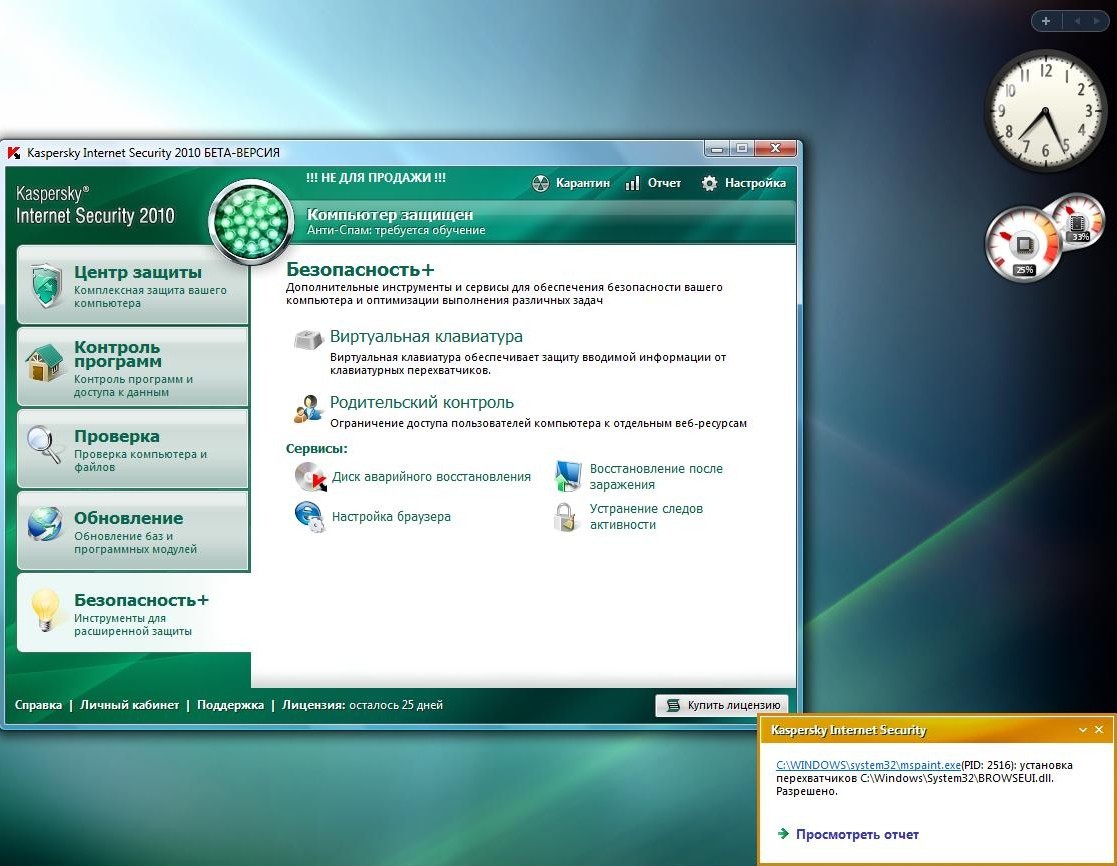The image size is (1117, 866).
Task: Click the Сервисы: heading
Action: point(316,449)
